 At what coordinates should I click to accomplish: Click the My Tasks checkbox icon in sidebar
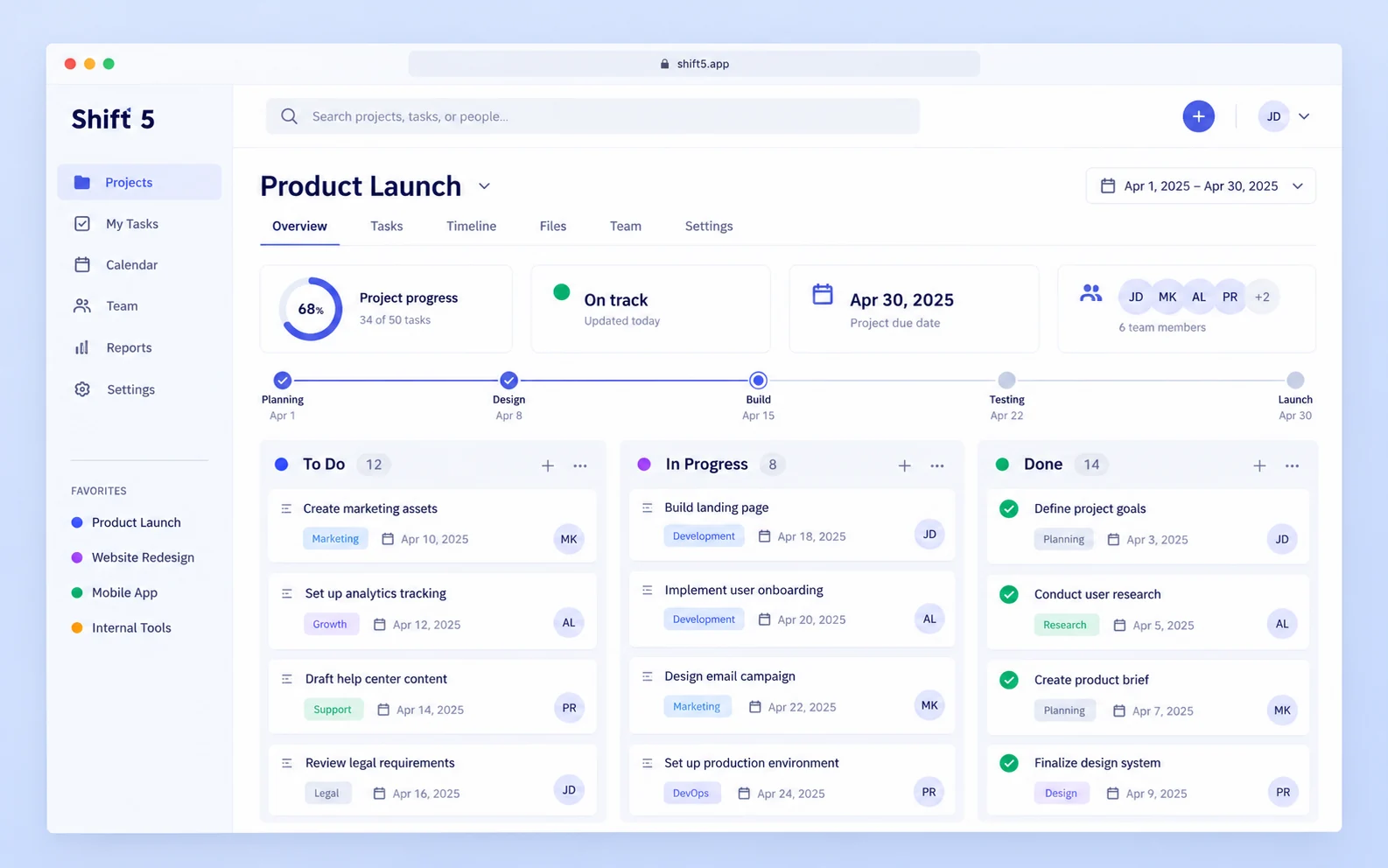[81, 223]
